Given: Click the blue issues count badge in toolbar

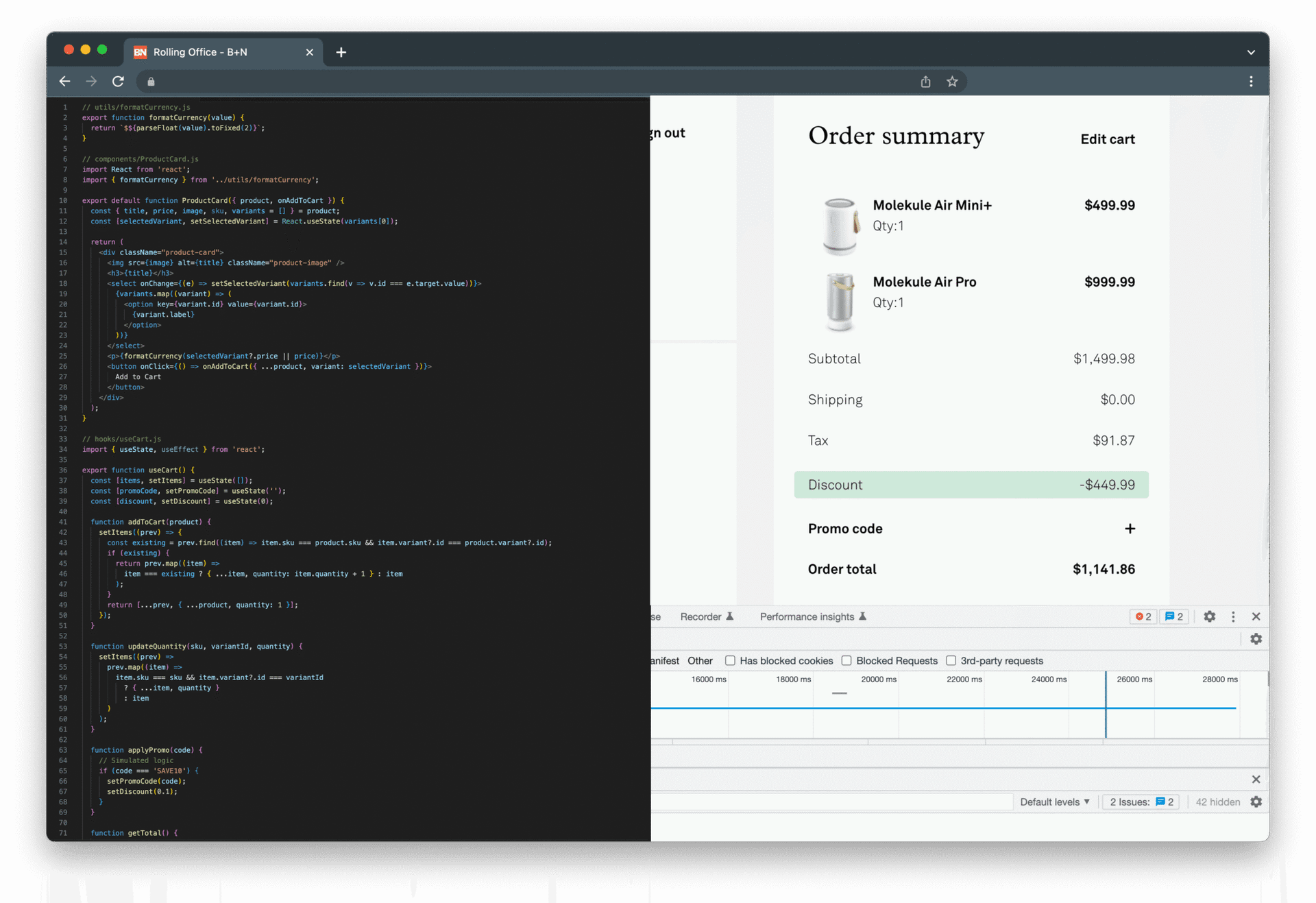Looking at the screenshot, I should click(x=1174, y=616).
